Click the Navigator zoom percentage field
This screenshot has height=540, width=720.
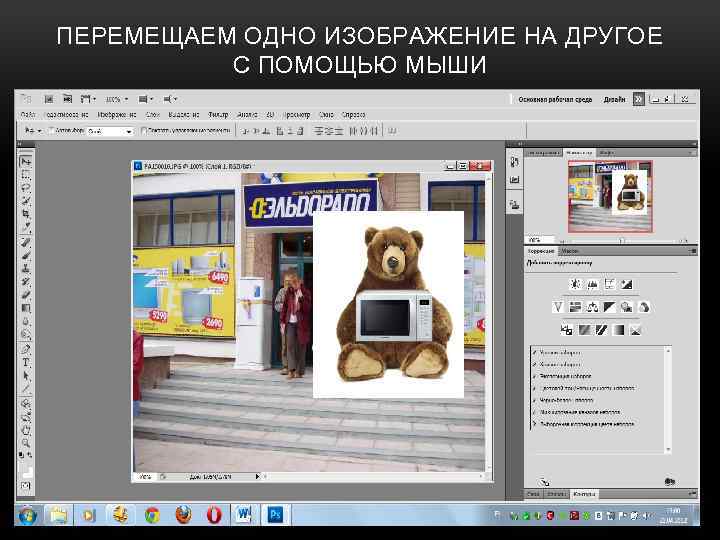[539, 240]
